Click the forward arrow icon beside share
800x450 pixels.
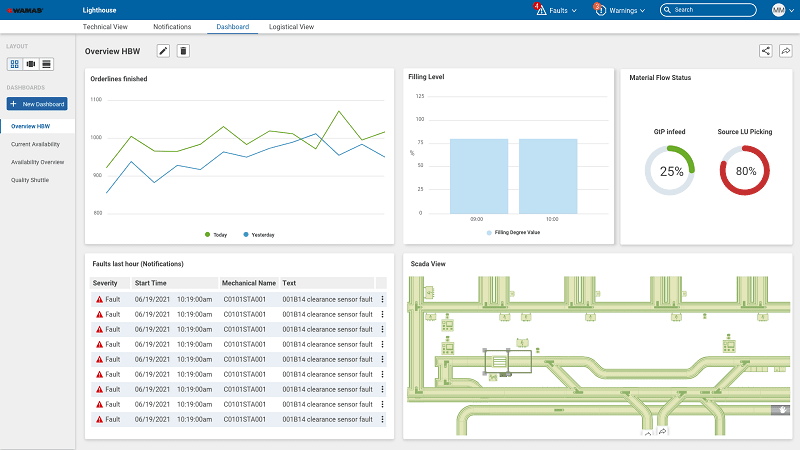click(x=786, y=51)
